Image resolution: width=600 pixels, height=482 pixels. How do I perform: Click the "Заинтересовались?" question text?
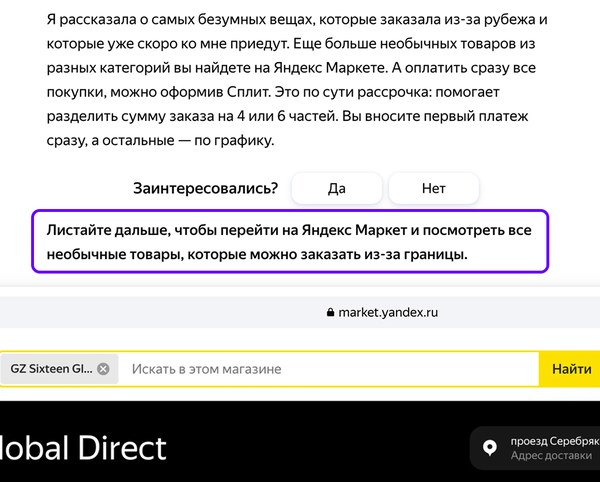[x=205, y=189]
